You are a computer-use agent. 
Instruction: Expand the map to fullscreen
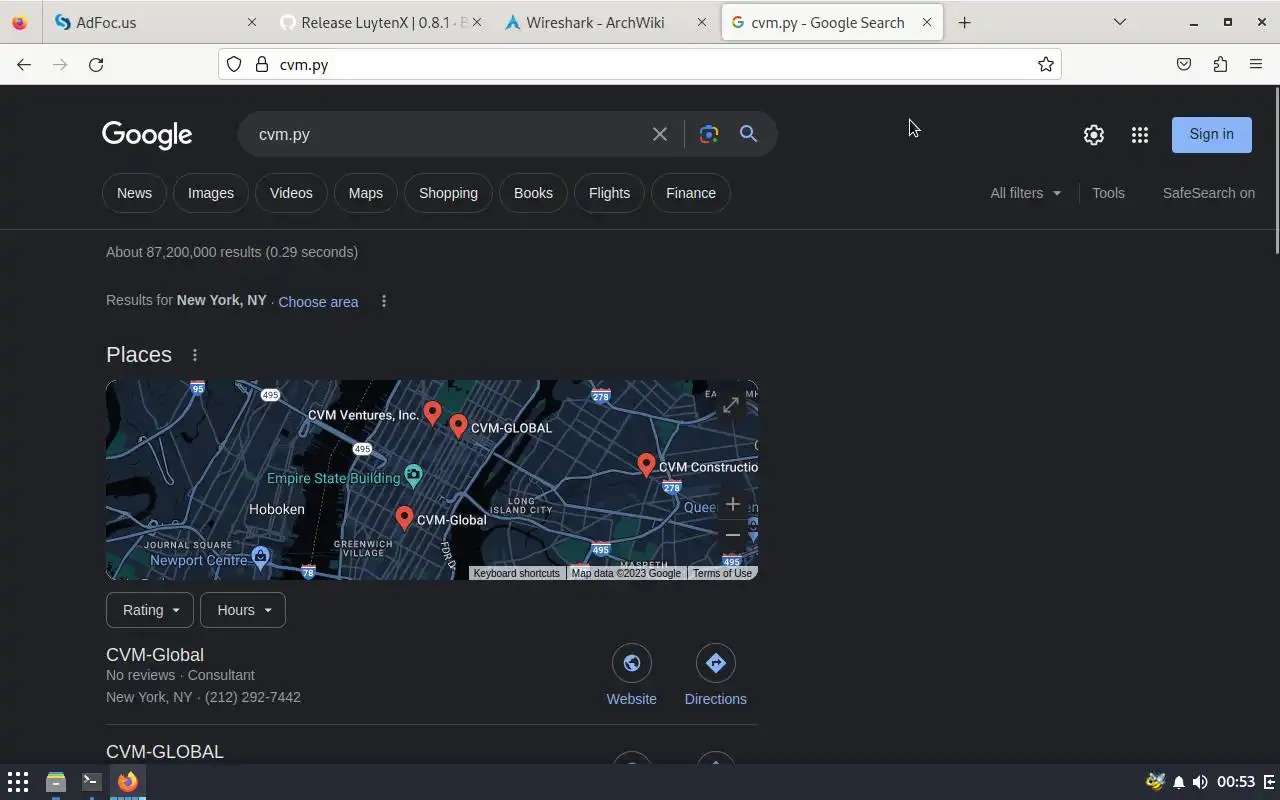pyautogui.click(x=731, y=405)
